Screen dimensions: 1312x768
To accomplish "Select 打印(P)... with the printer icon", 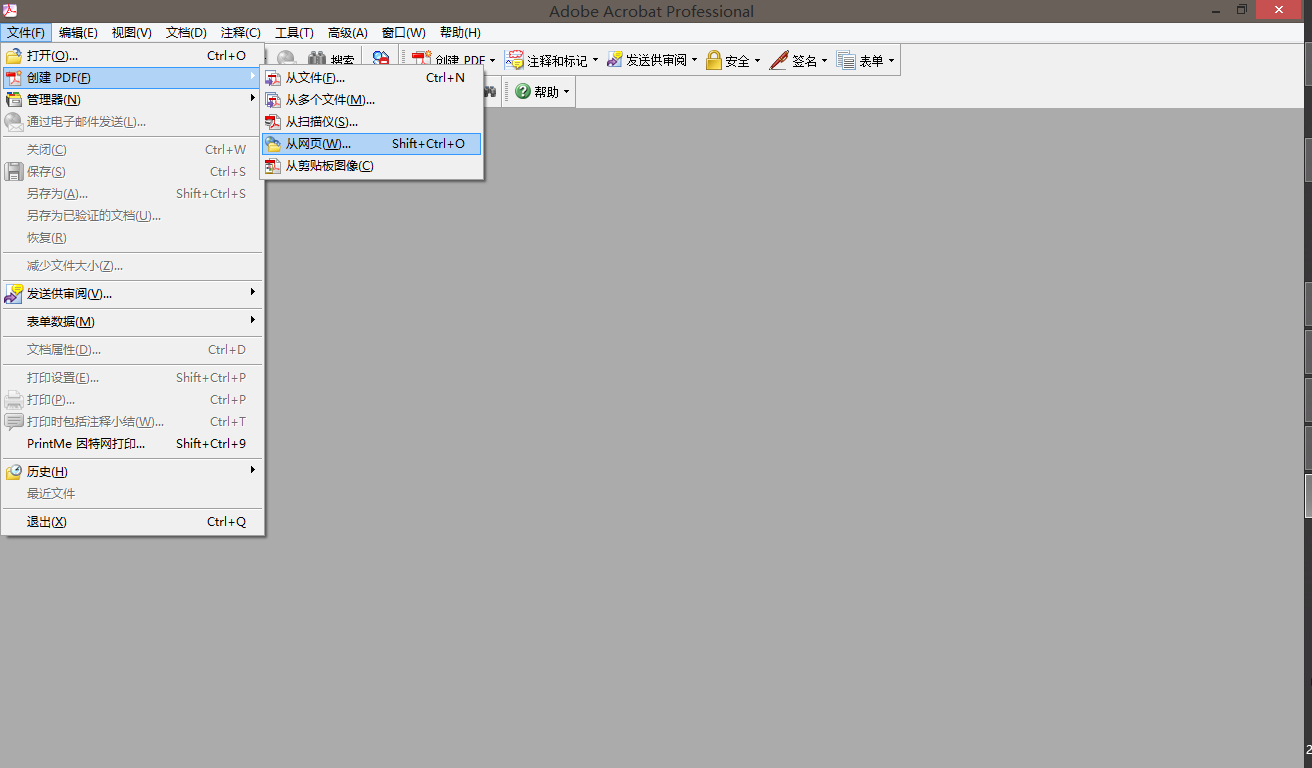I will (132, 400).
